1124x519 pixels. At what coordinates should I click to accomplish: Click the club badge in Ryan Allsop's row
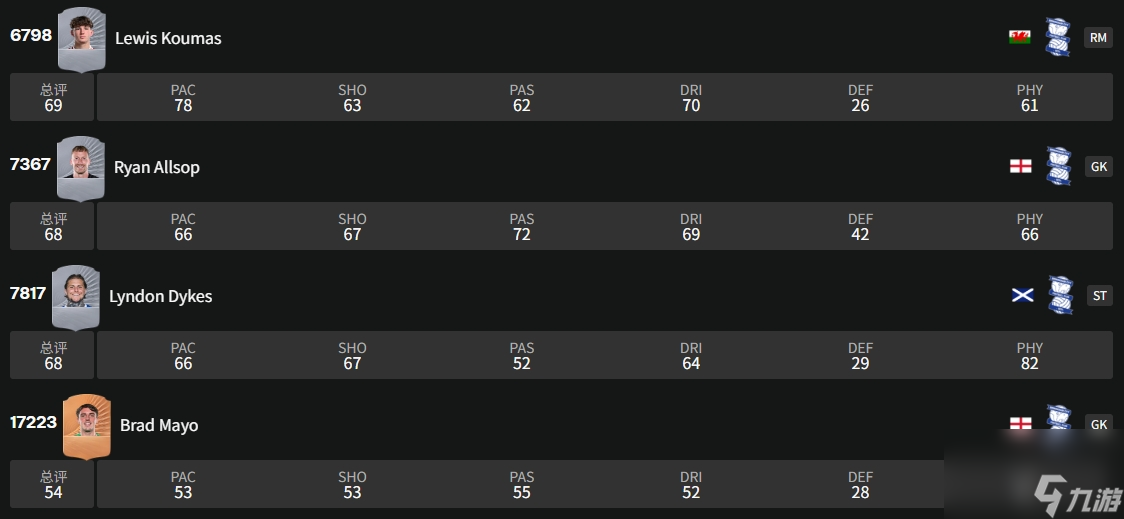[x=1058, y=166]
